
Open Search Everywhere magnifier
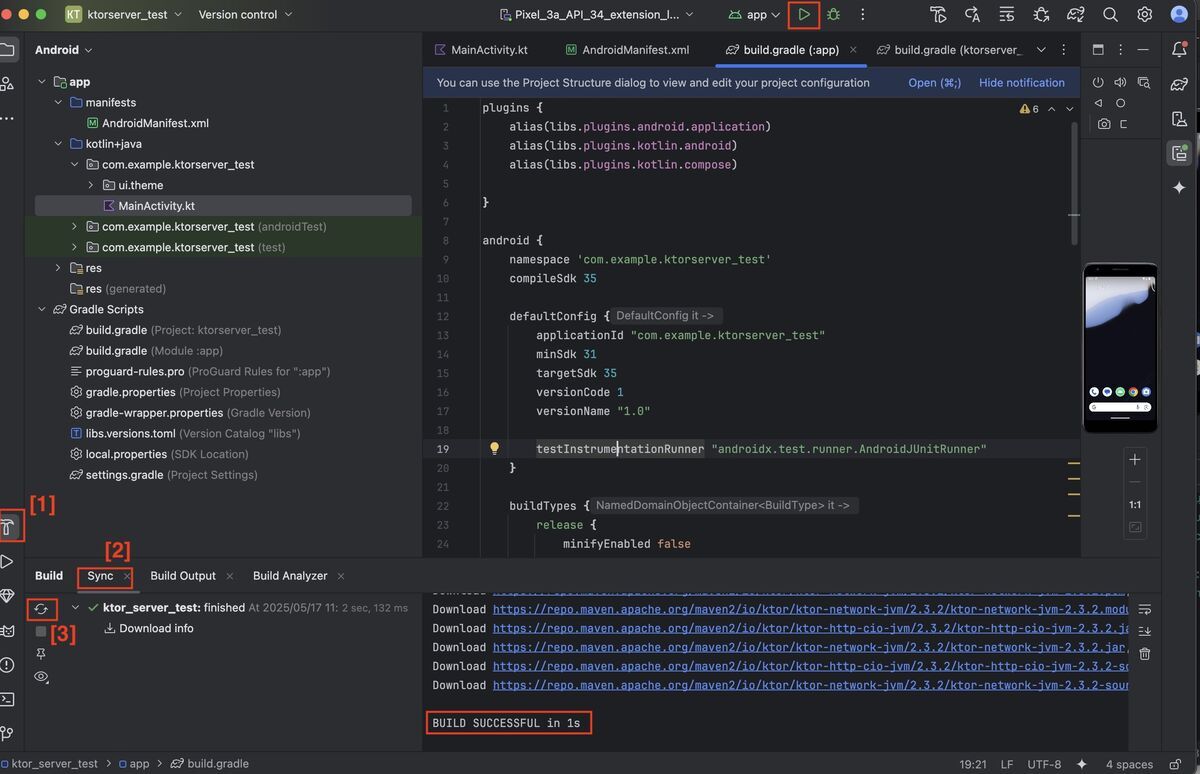pos(1110,15)
